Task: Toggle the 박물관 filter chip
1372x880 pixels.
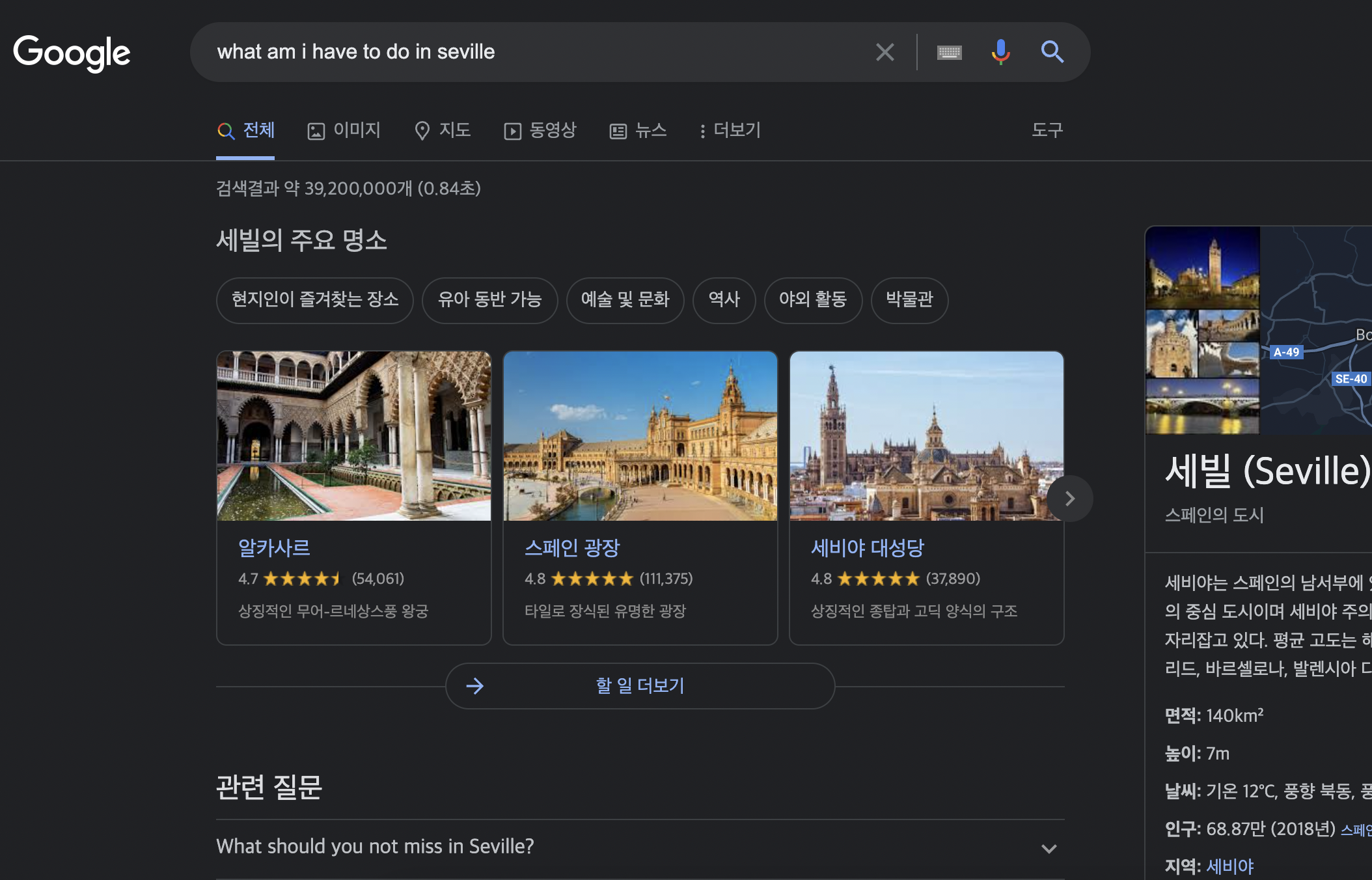Action: [x=909, y=300]
